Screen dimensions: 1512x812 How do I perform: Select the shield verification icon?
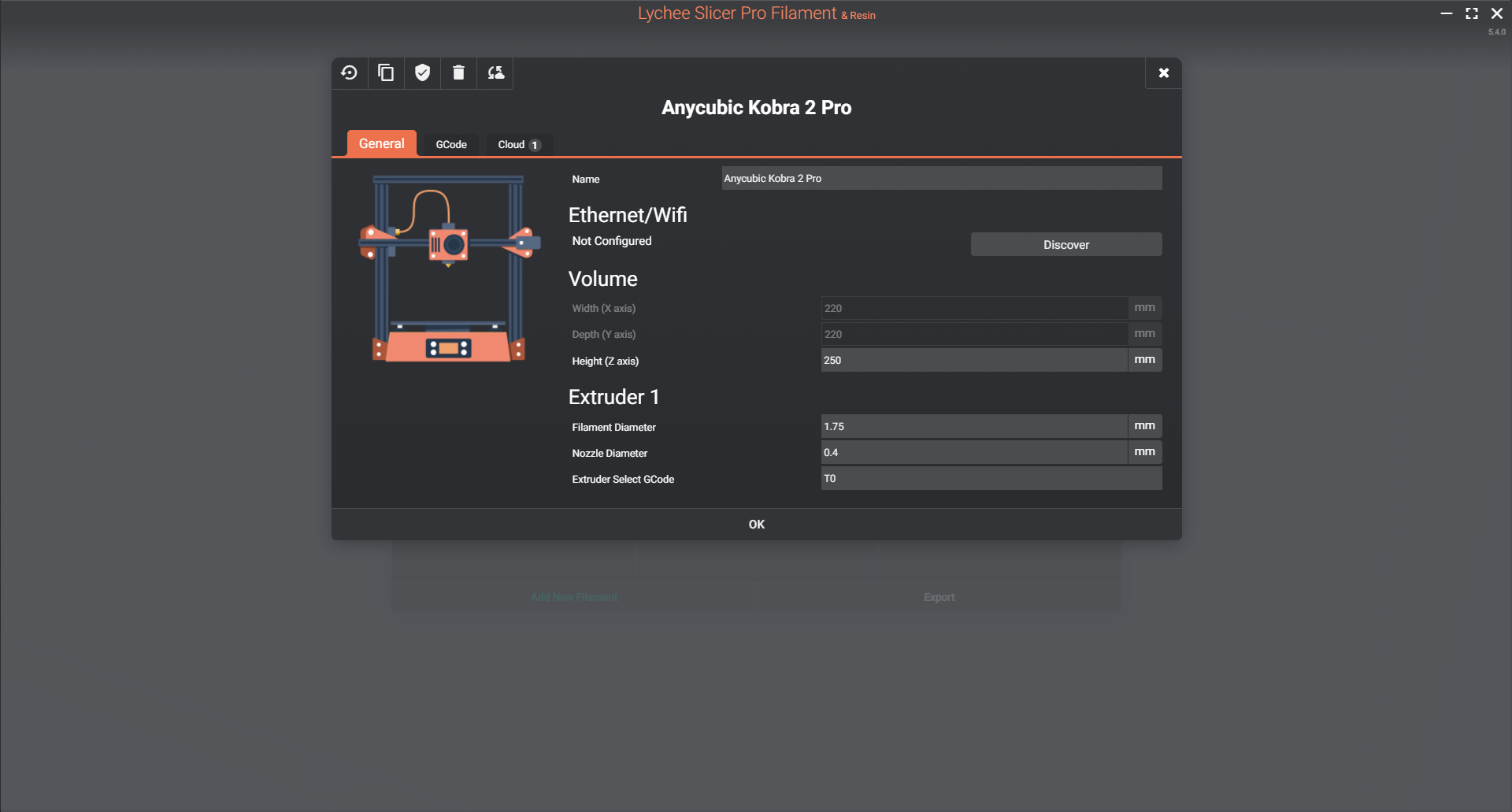pos(422,72)
